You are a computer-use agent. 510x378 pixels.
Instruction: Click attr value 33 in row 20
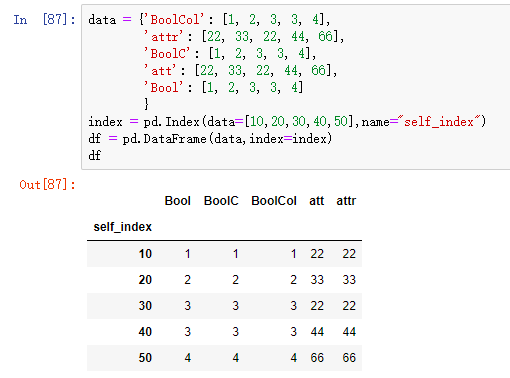pyautogui.click(x=349, y=280)
